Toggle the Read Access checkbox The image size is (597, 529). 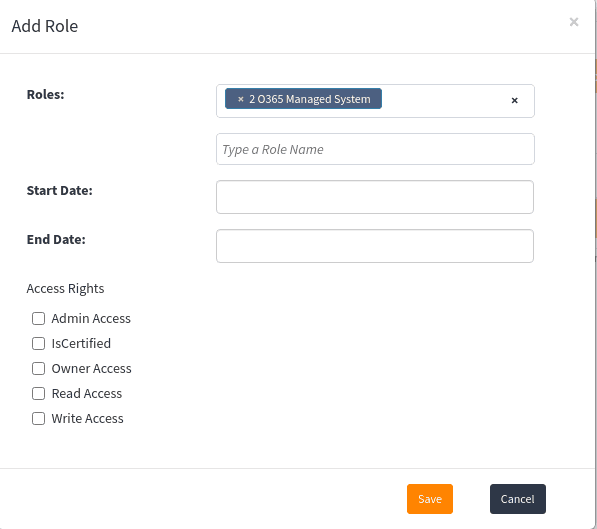[x=38, y=393]
